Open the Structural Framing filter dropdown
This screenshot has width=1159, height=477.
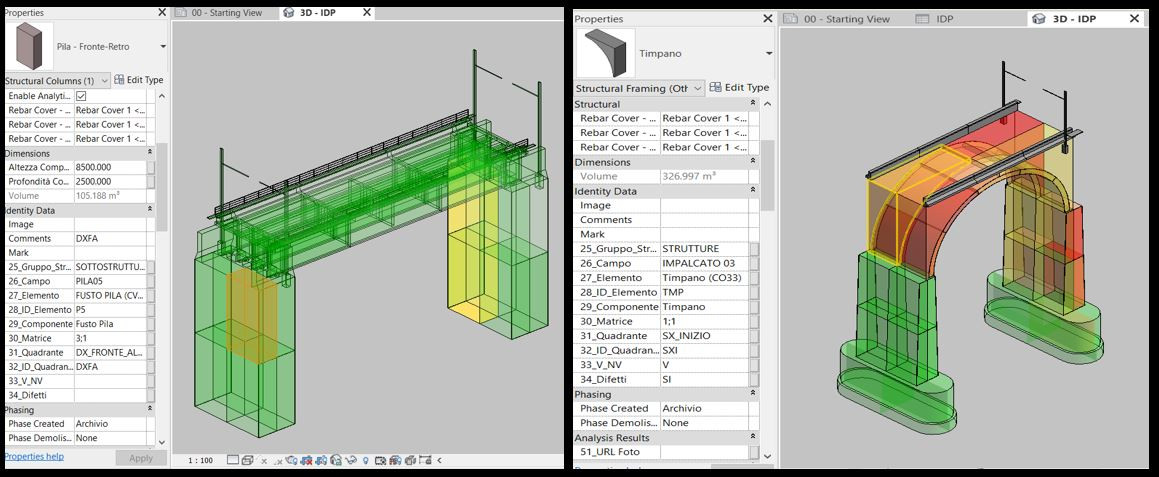(x=698, y=89)
